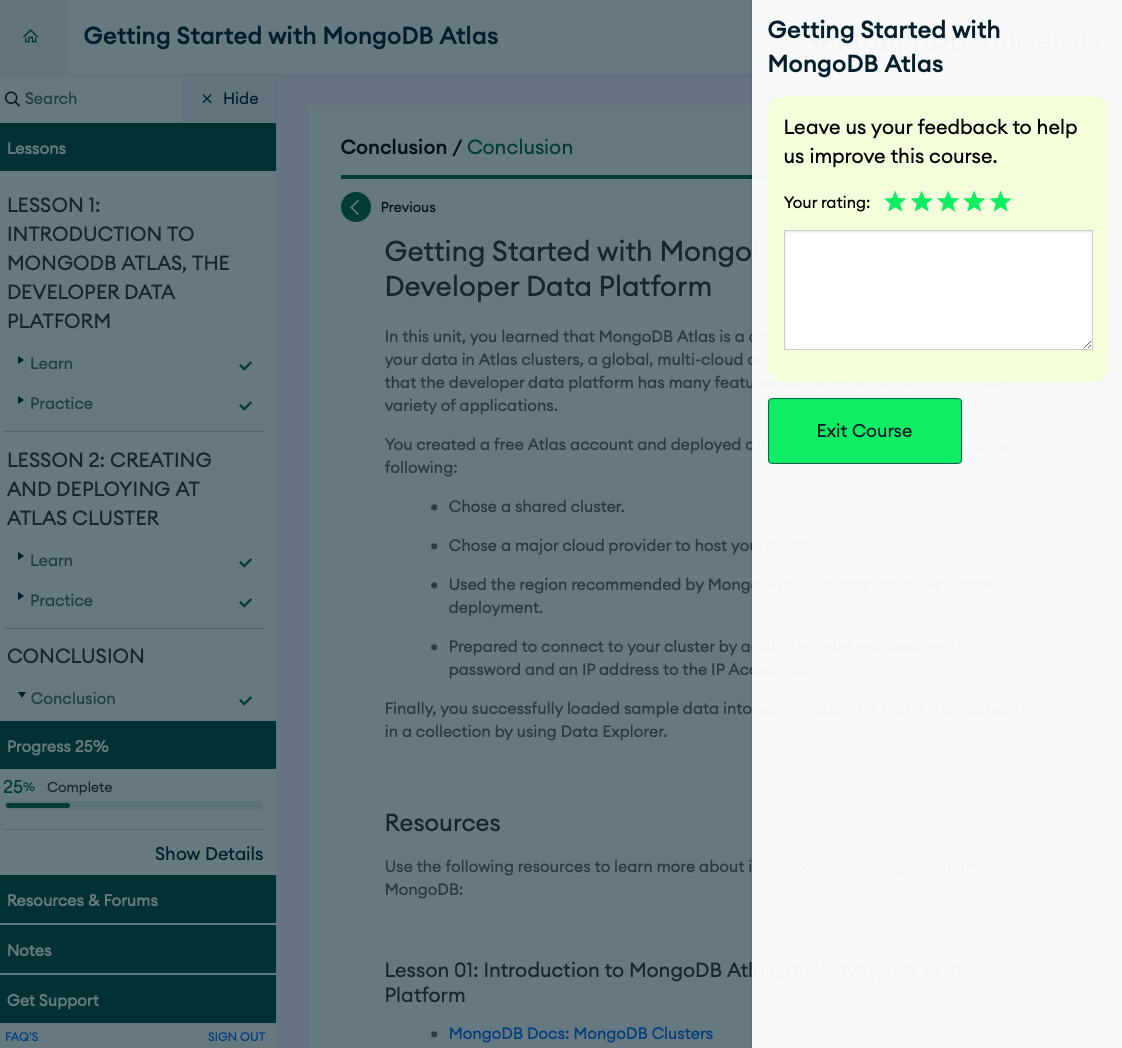Click the Exit Course button

(864, 431)
